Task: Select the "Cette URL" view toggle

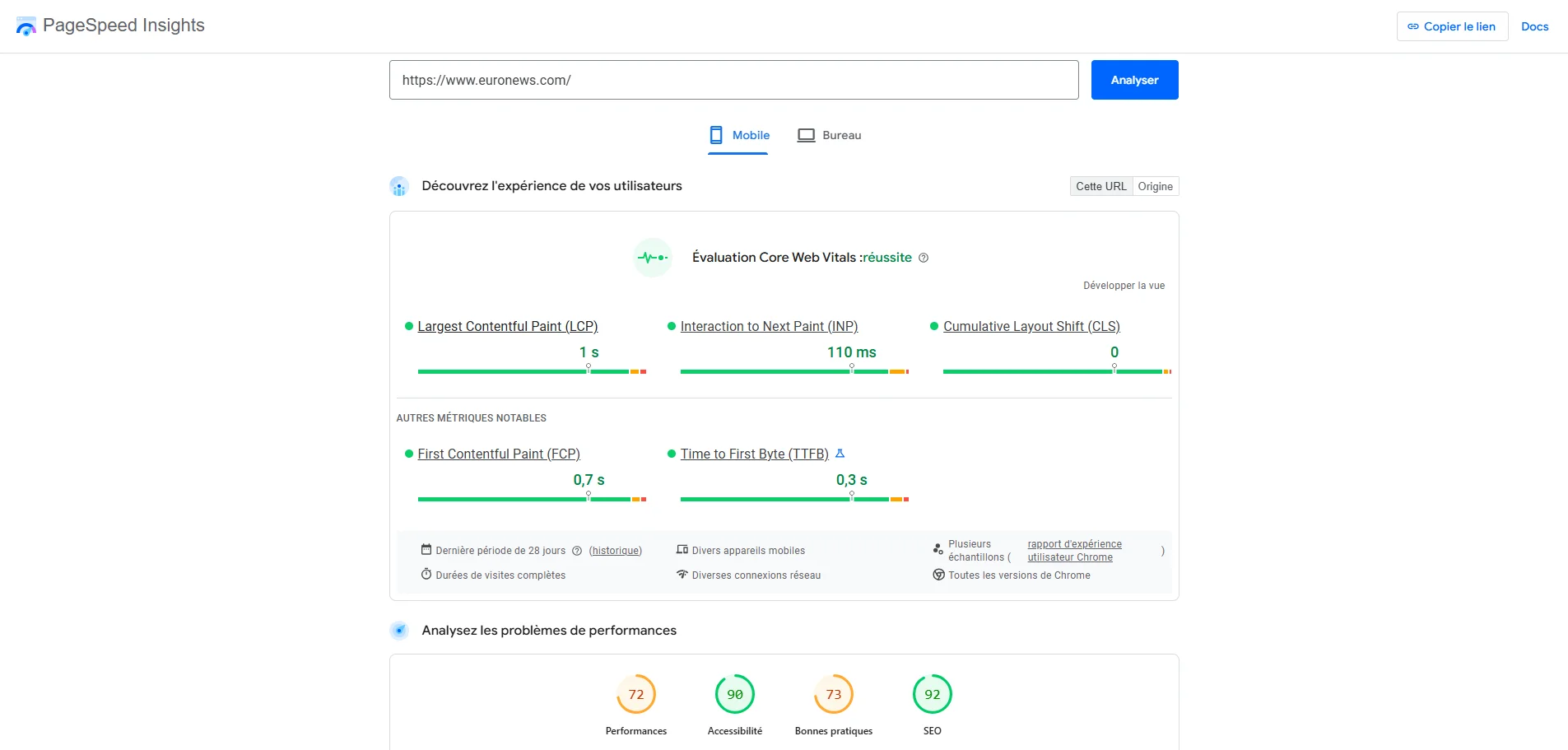Action: click(x=1100, y=186)
